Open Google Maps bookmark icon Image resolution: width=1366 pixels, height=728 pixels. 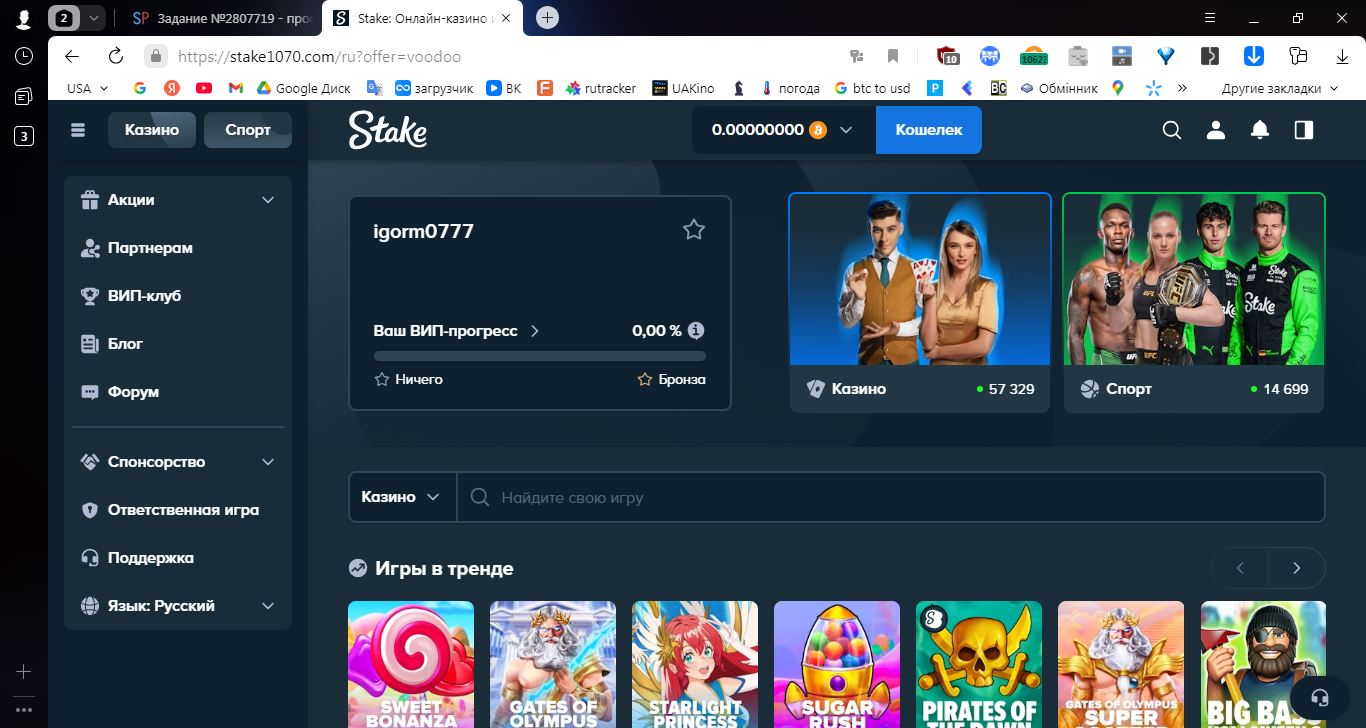coord(1117,88)
